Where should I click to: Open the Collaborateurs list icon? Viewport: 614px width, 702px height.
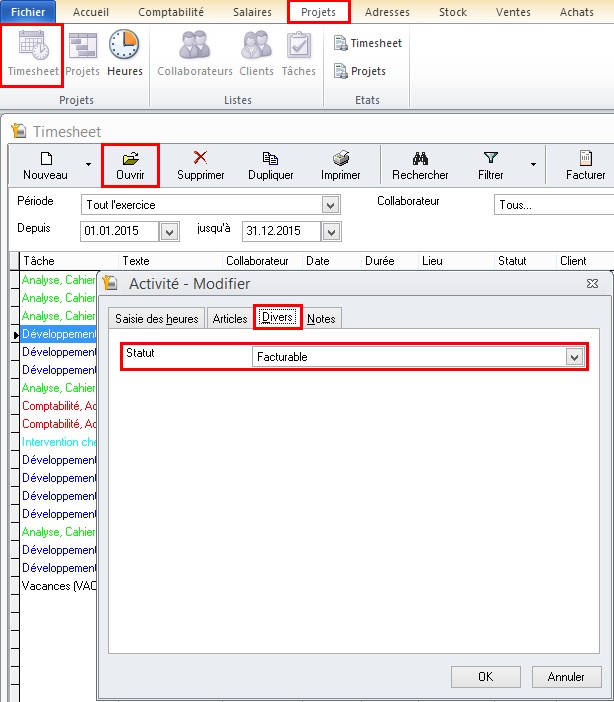195,54
